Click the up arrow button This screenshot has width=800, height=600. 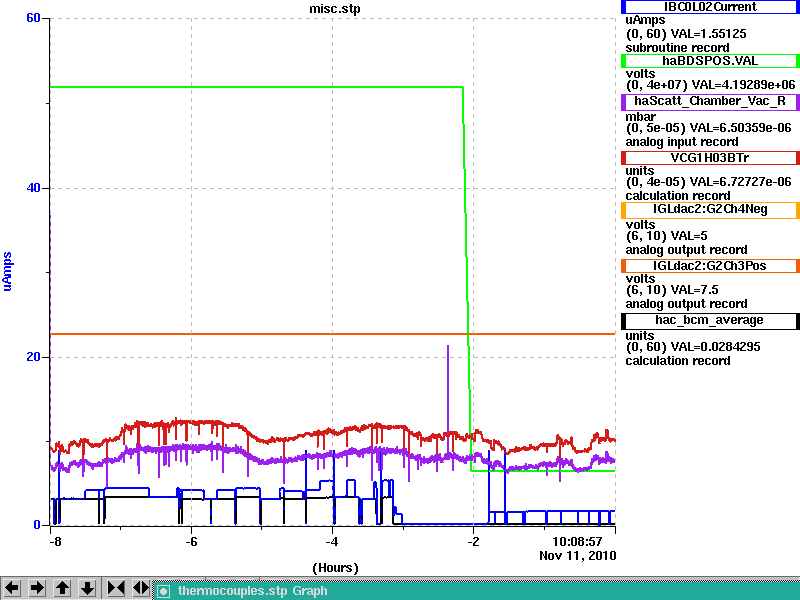62,588
